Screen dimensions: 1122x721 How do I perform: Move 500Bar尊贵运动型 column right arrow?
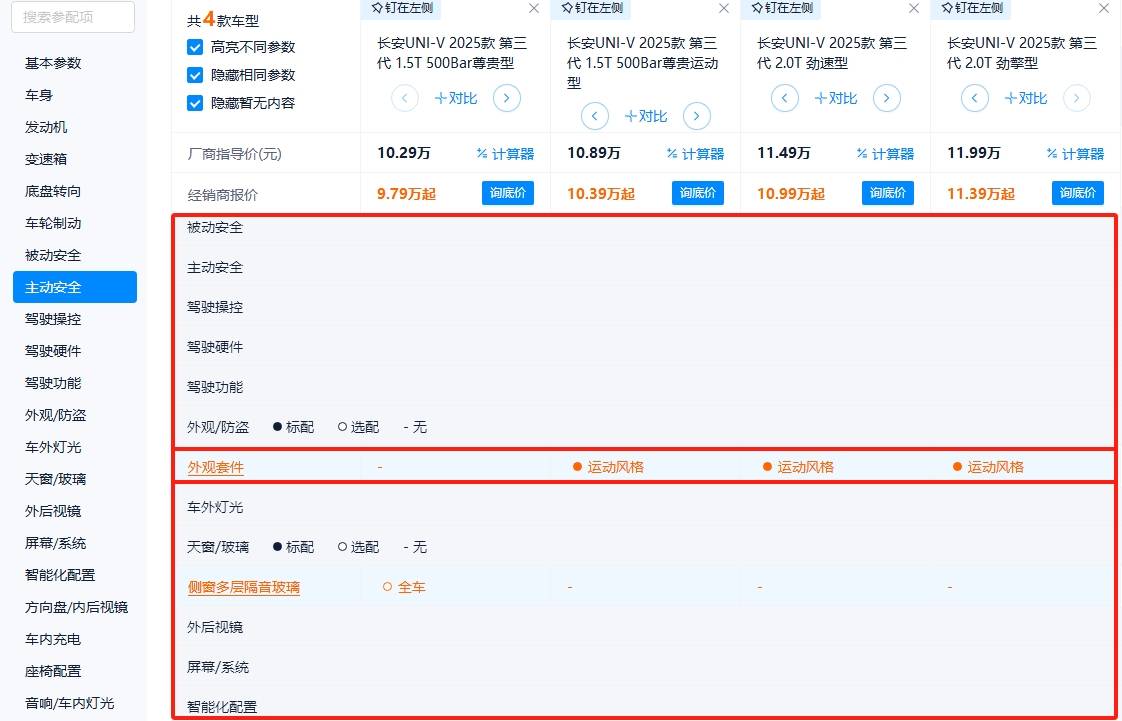(x=696, y=116)
